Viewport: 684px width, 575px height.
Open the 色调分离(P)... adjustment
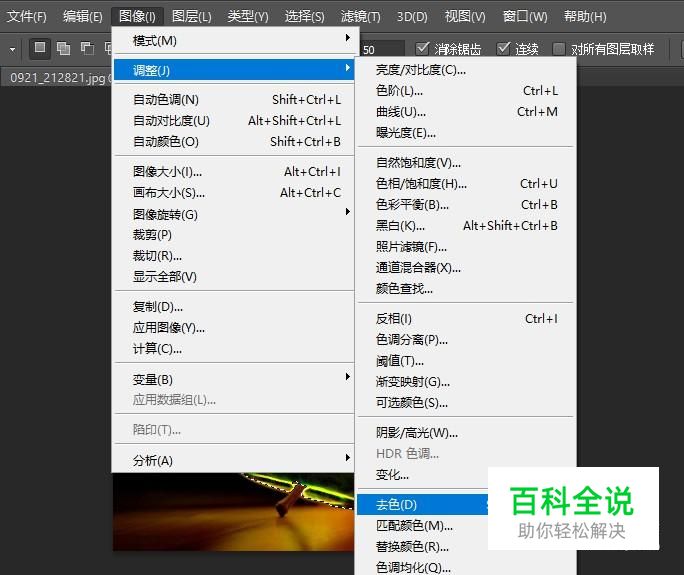[465, 339]
